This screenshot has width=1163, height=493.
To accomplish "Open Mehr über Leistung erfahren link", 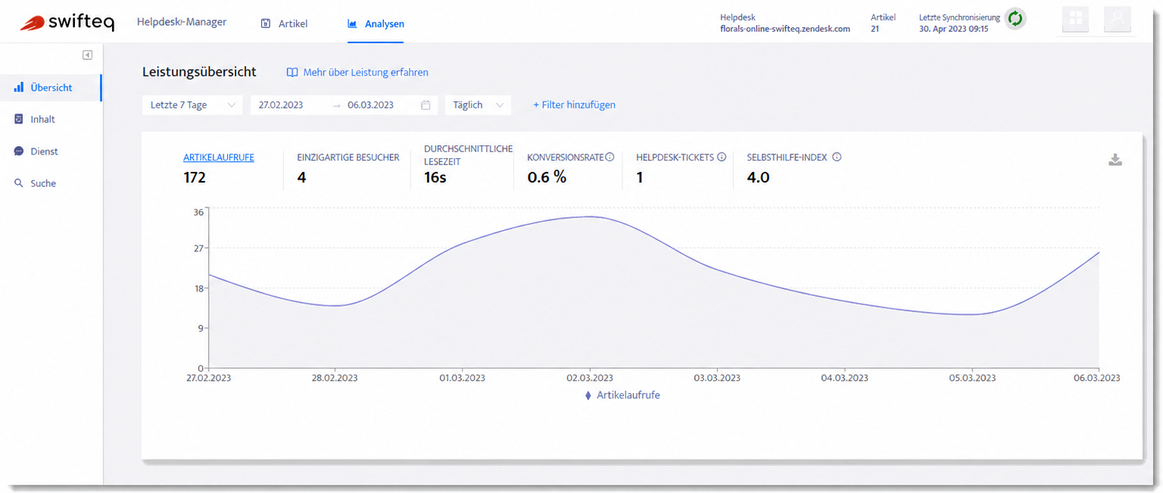I will click(366, 73).
